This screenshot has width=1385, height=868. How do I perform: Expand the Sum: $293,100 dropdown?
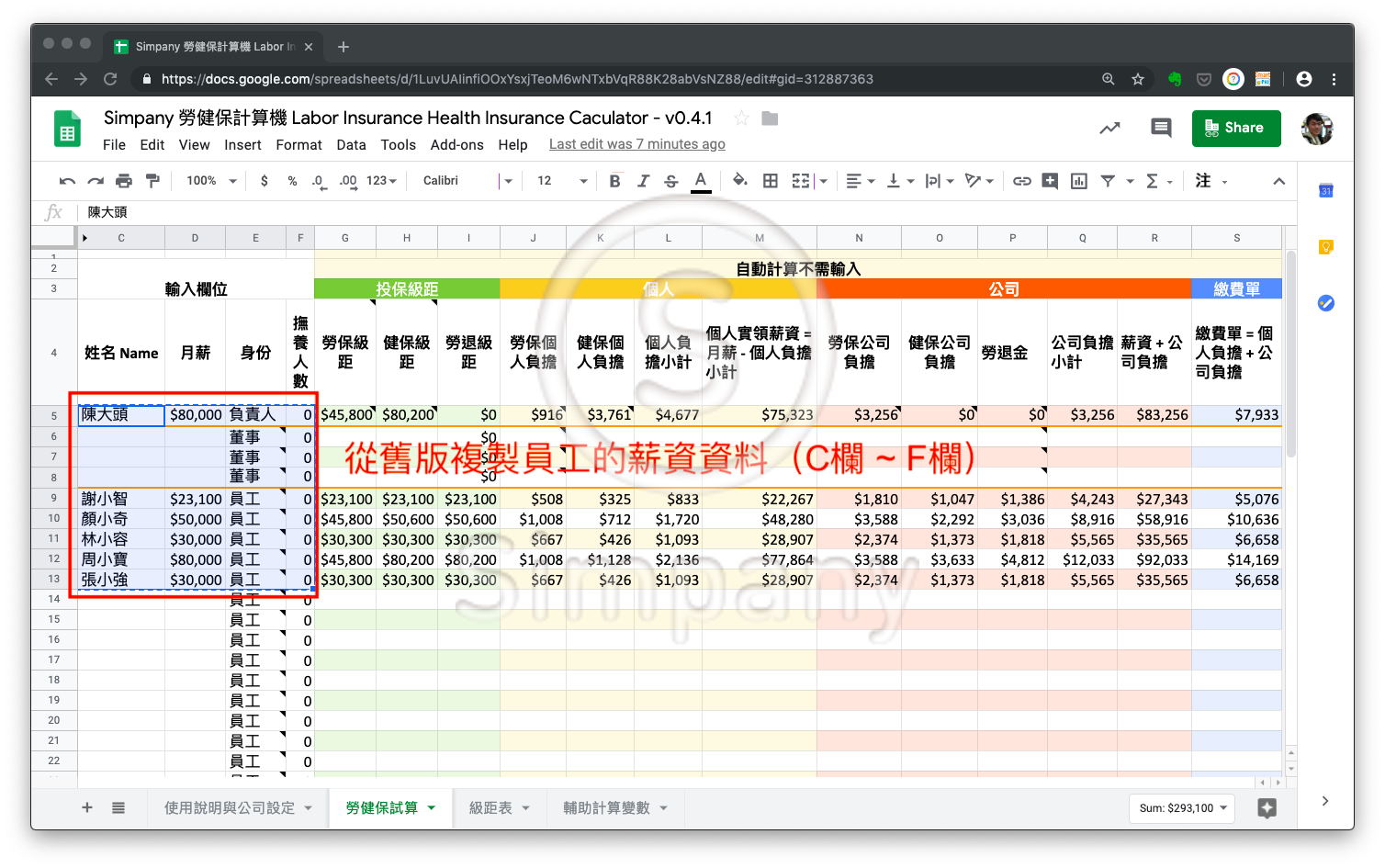point(1182,808)
